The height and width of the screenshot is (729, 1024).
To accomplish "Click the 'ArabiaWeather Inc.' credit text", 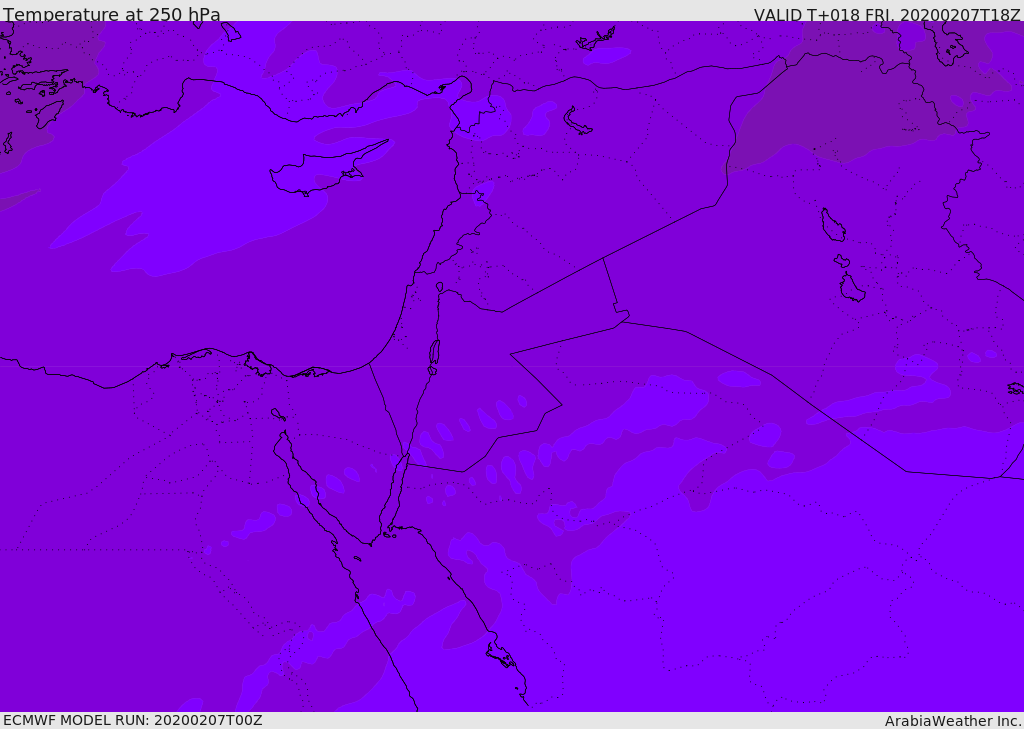I will pos(953,721).
